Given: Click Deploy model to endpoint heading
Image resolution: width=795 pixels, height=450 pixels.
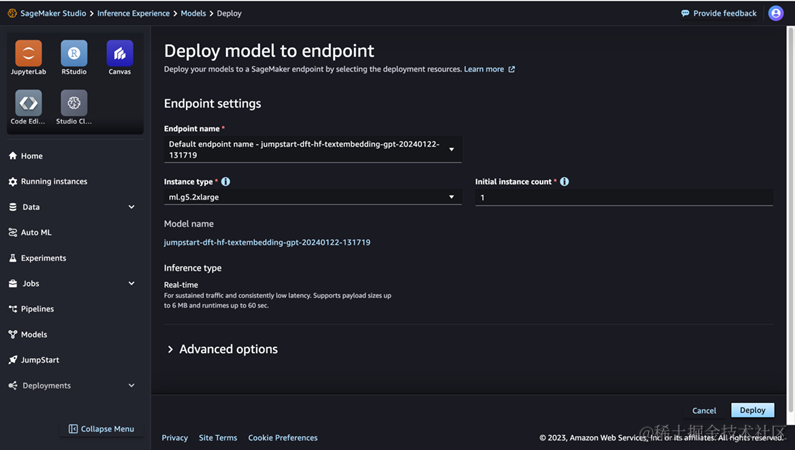Looking at the screenshot, I should click(269, 51).
